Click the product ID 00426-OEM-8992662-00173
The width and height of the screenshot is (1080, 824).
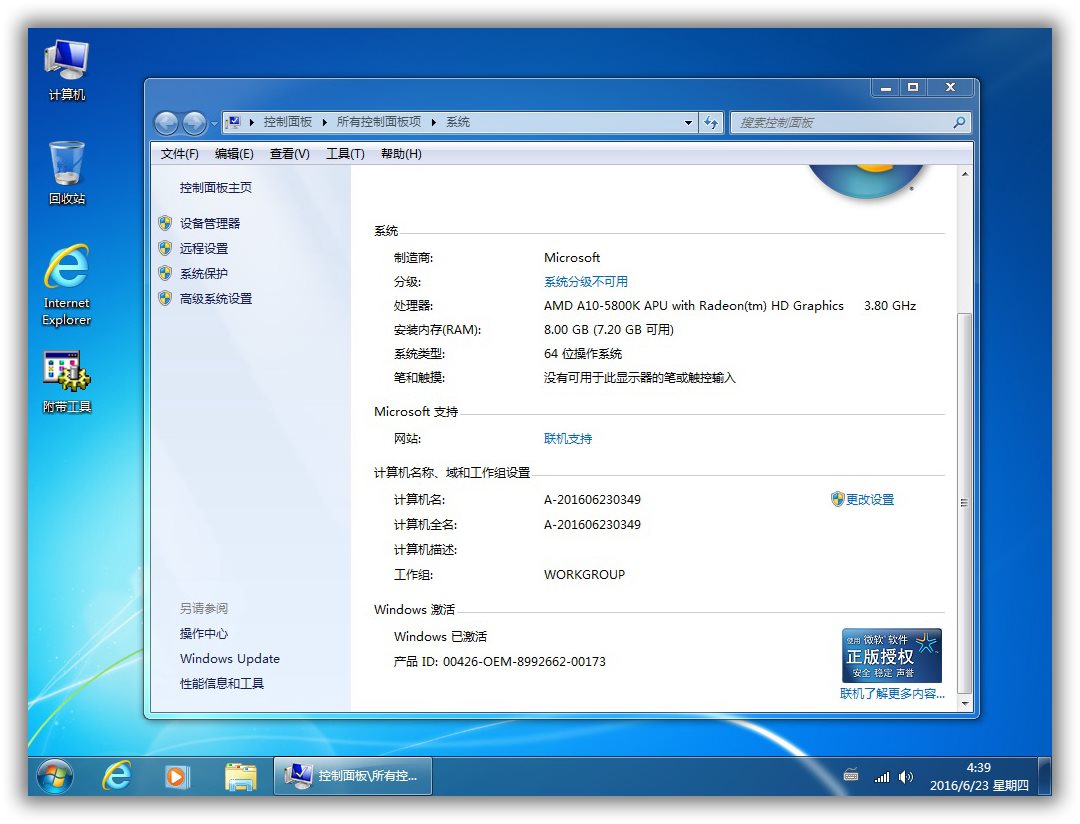(x=524, y=662)
